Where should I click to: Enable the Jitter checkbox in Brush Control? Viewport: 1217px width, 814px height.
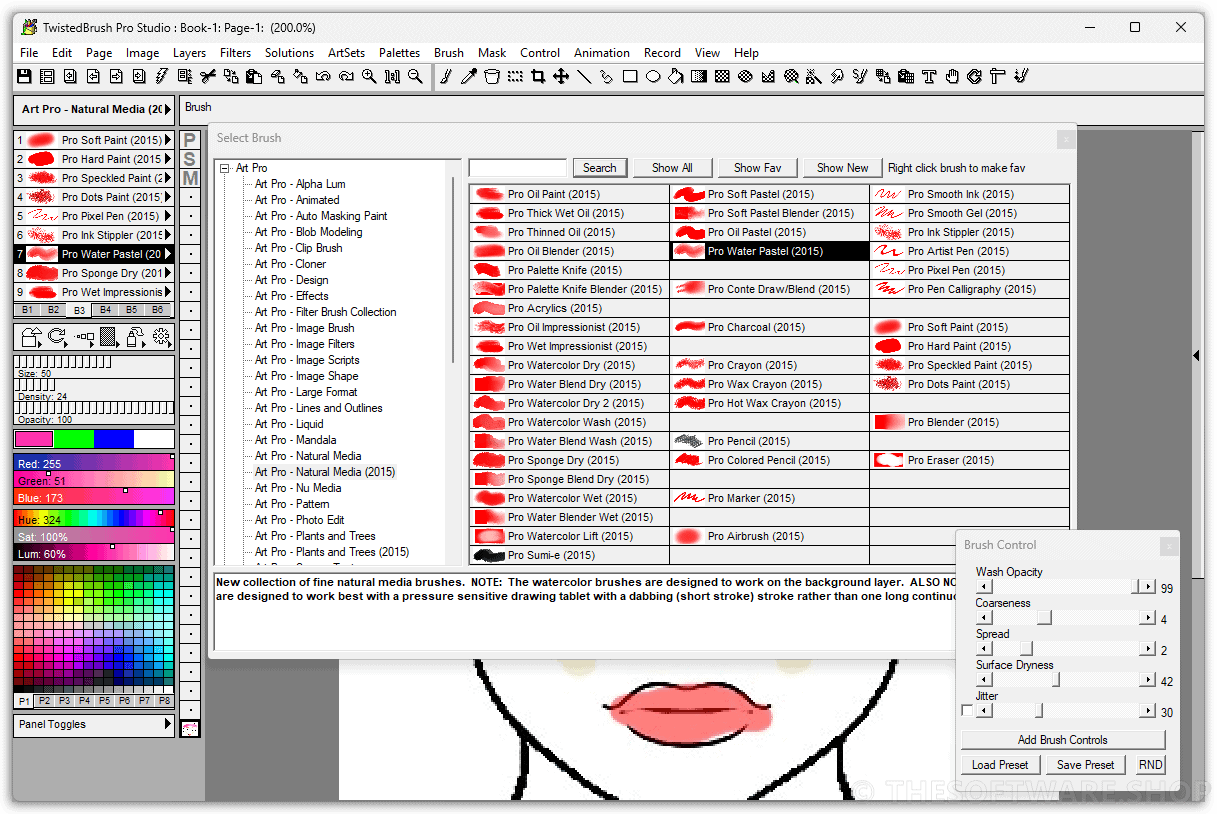point(966,711)
